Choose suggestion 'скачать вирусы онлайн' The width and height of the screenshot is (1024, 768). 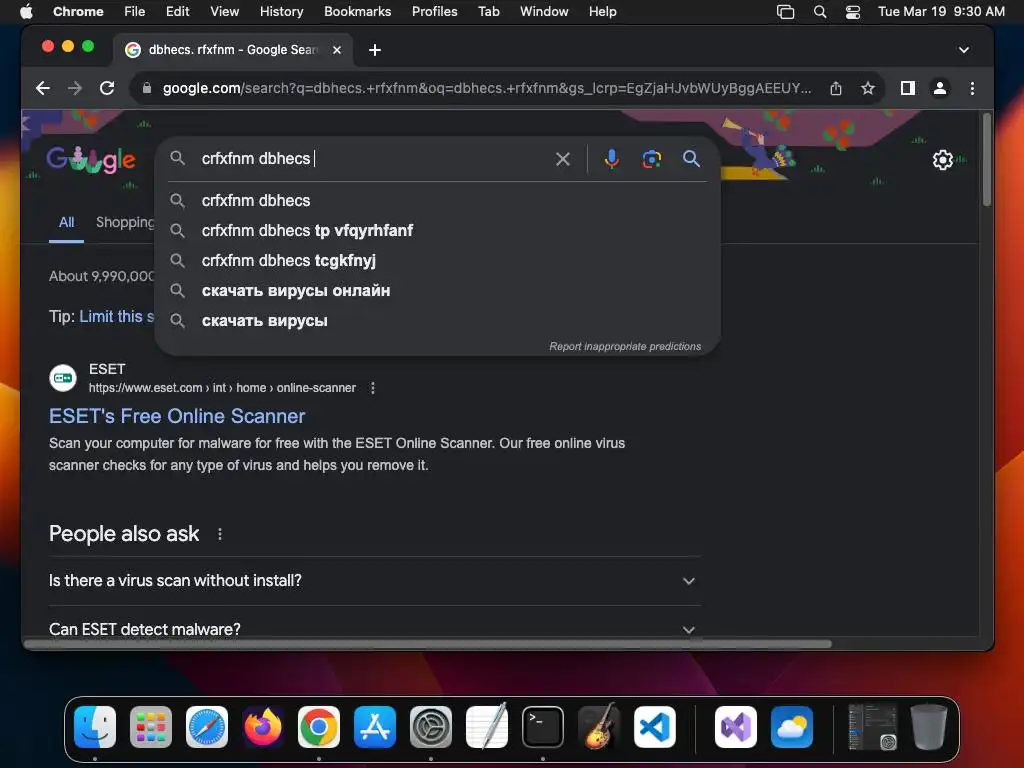tap(438, 291)
